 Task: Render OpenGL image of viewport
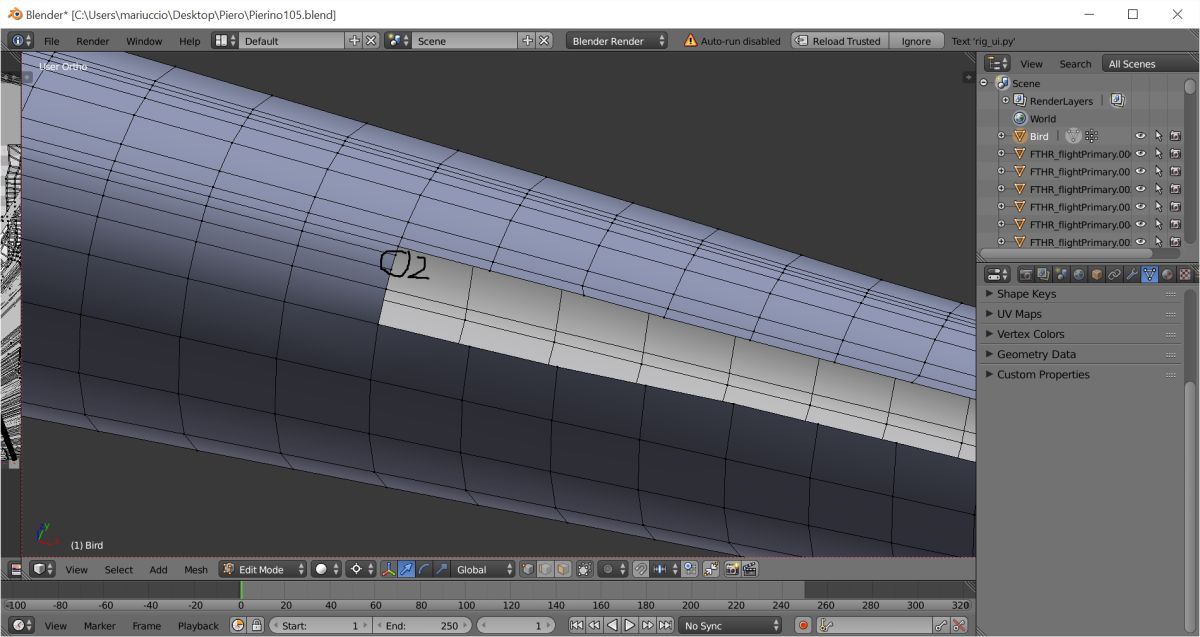click(733, 569)
